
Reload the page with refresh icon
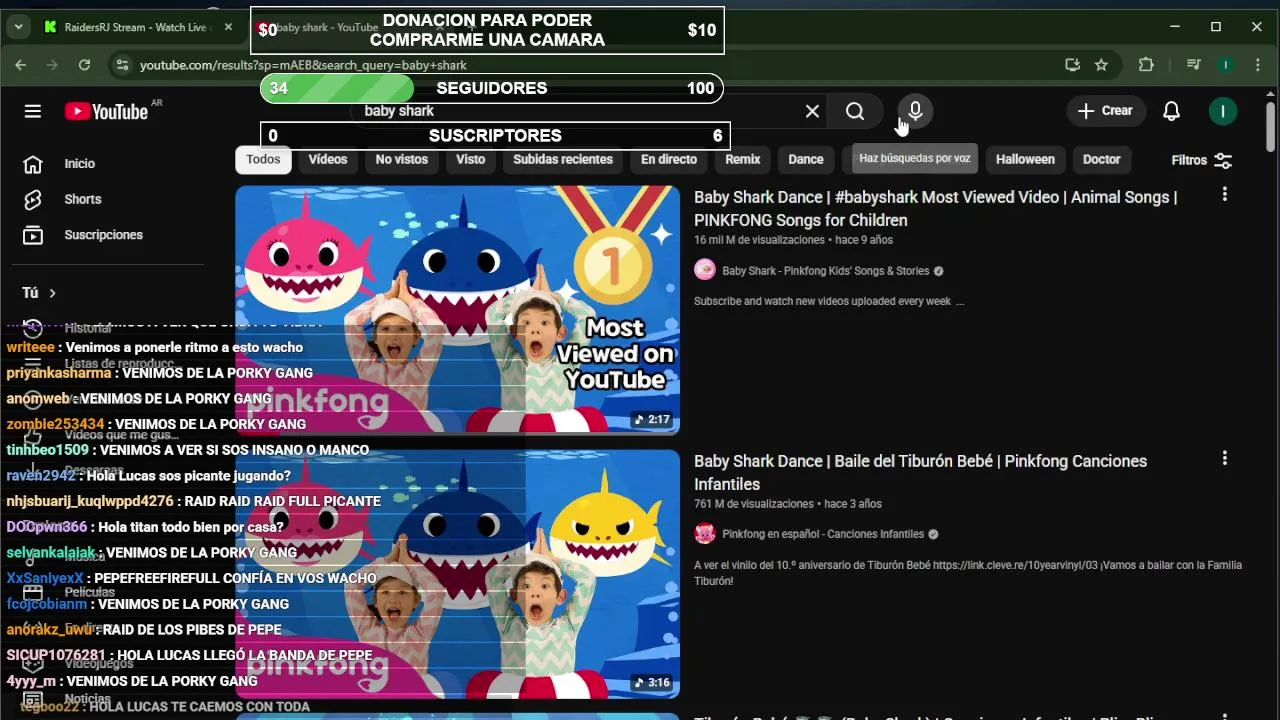pos(84,65)
